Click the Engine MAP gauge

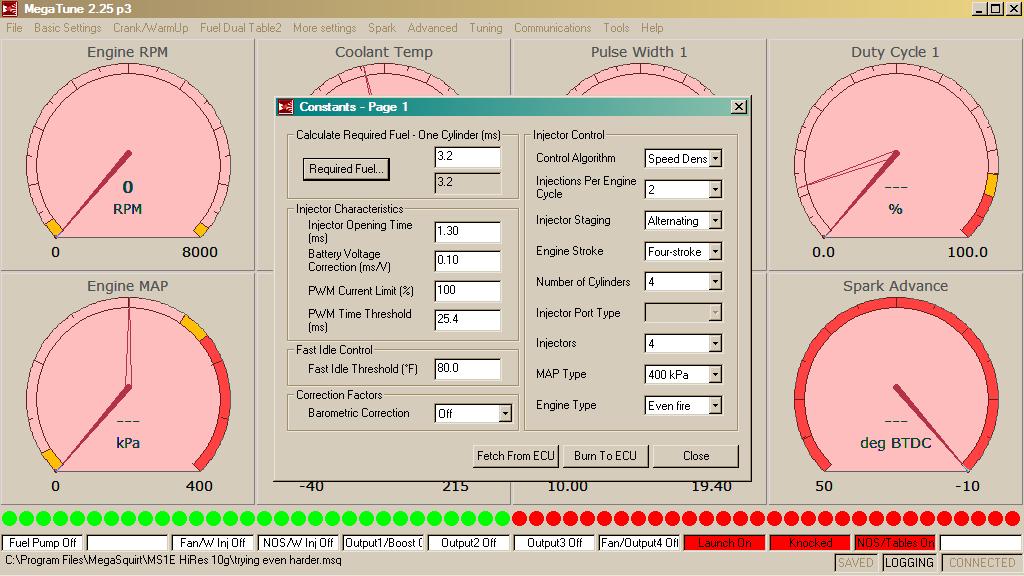(x=127, y=389)
